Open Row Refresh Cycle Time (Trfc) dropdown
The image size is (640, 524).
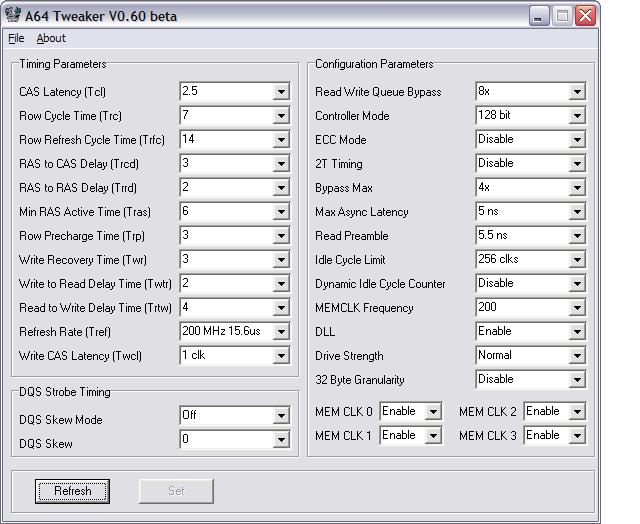(x=281, y=140)
